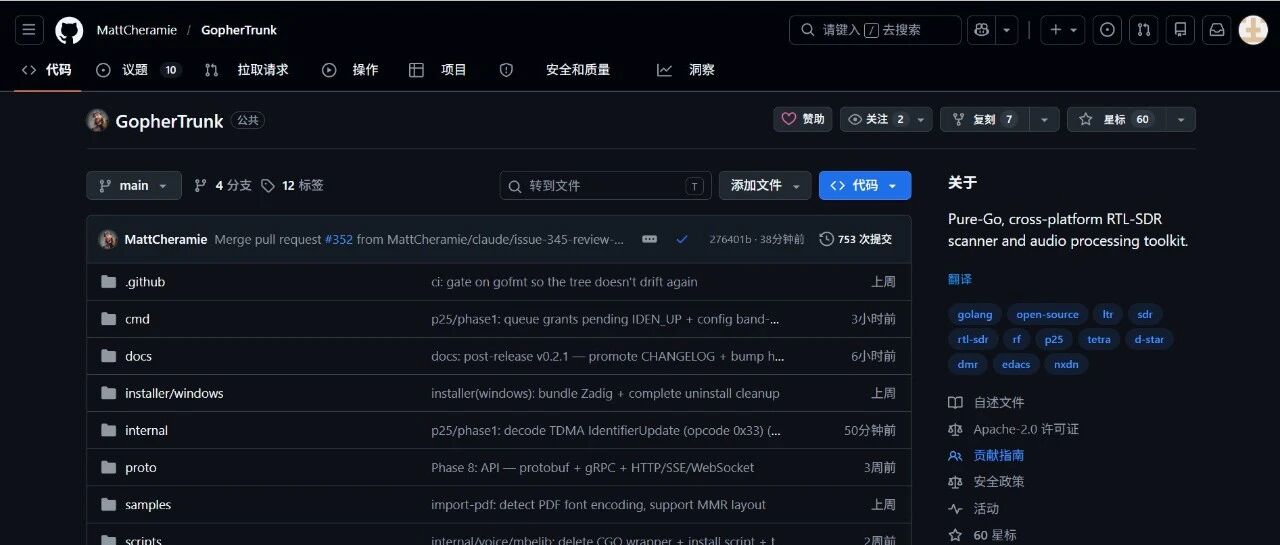Open the MattCheramie owner link in breadcrumb
The image size is (1280, 545).
(x=137, y=30)
